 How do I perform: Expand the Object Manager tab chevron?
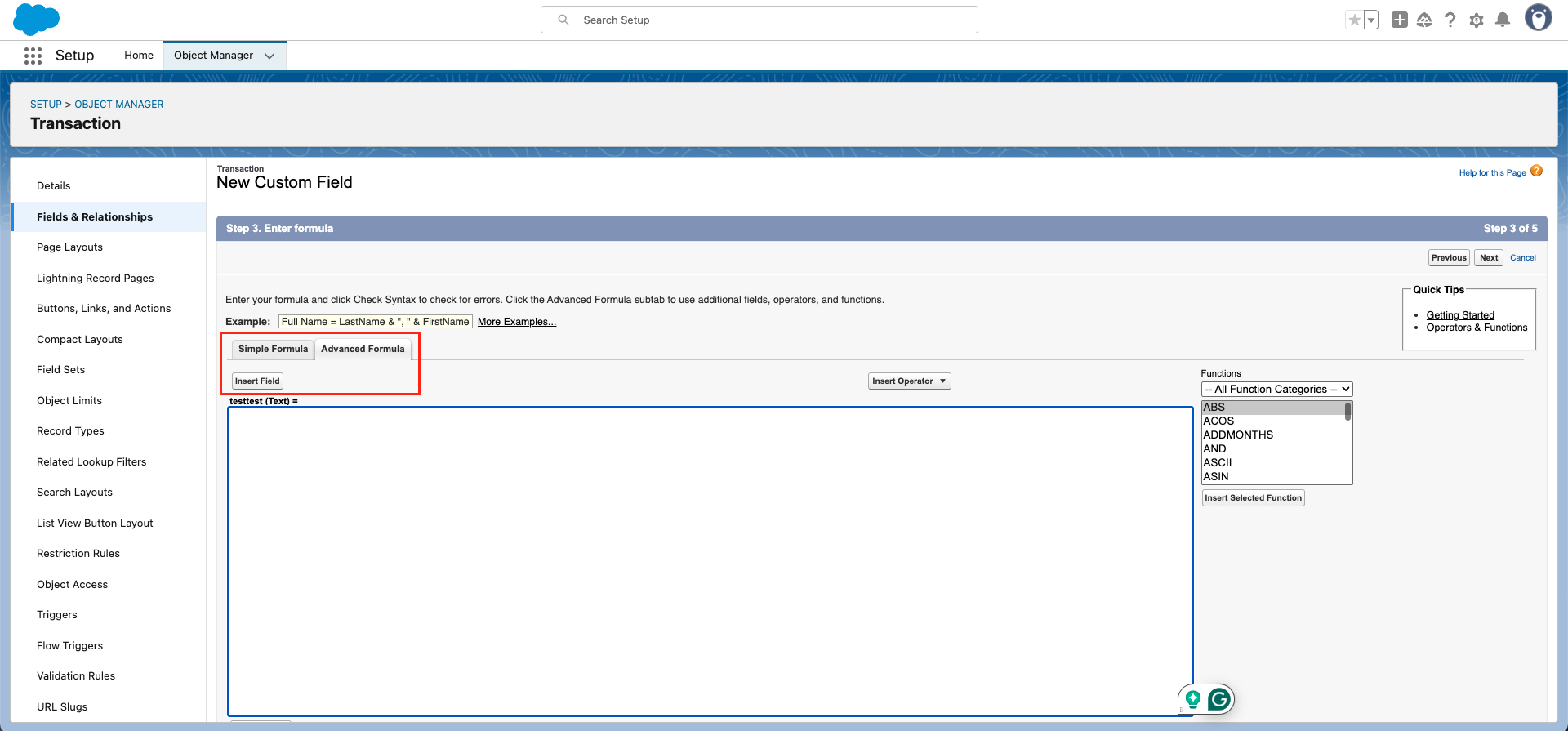(x=269, y=56)
